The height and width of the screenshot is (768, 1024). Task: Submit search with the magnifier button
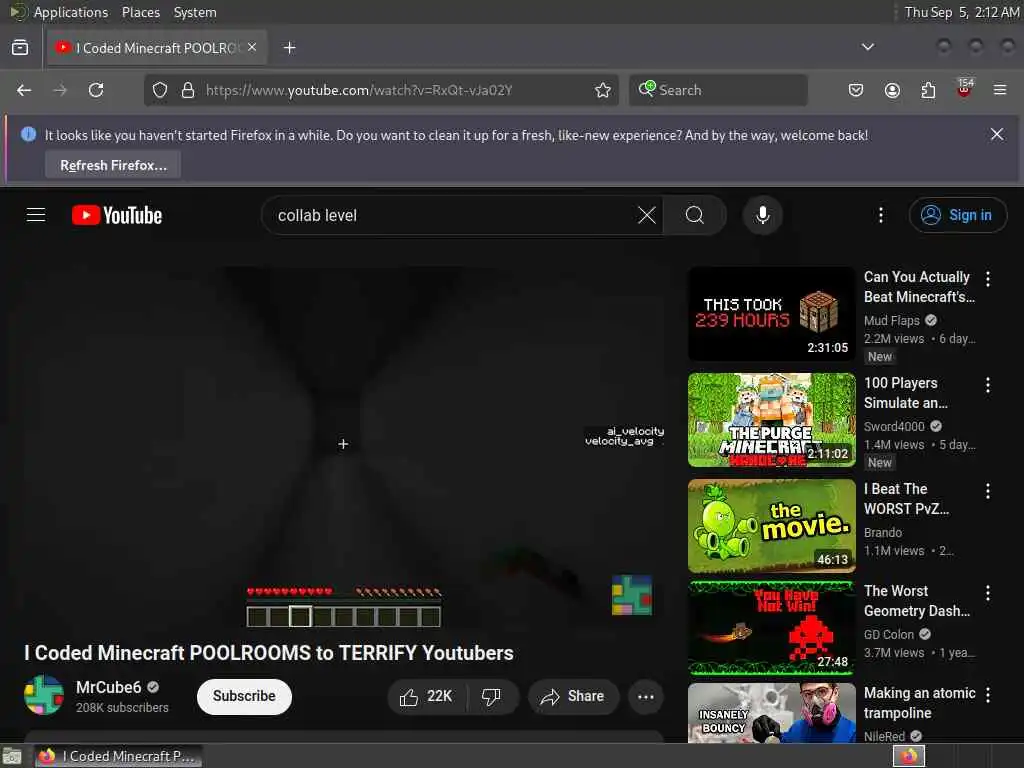pos(695,215)
